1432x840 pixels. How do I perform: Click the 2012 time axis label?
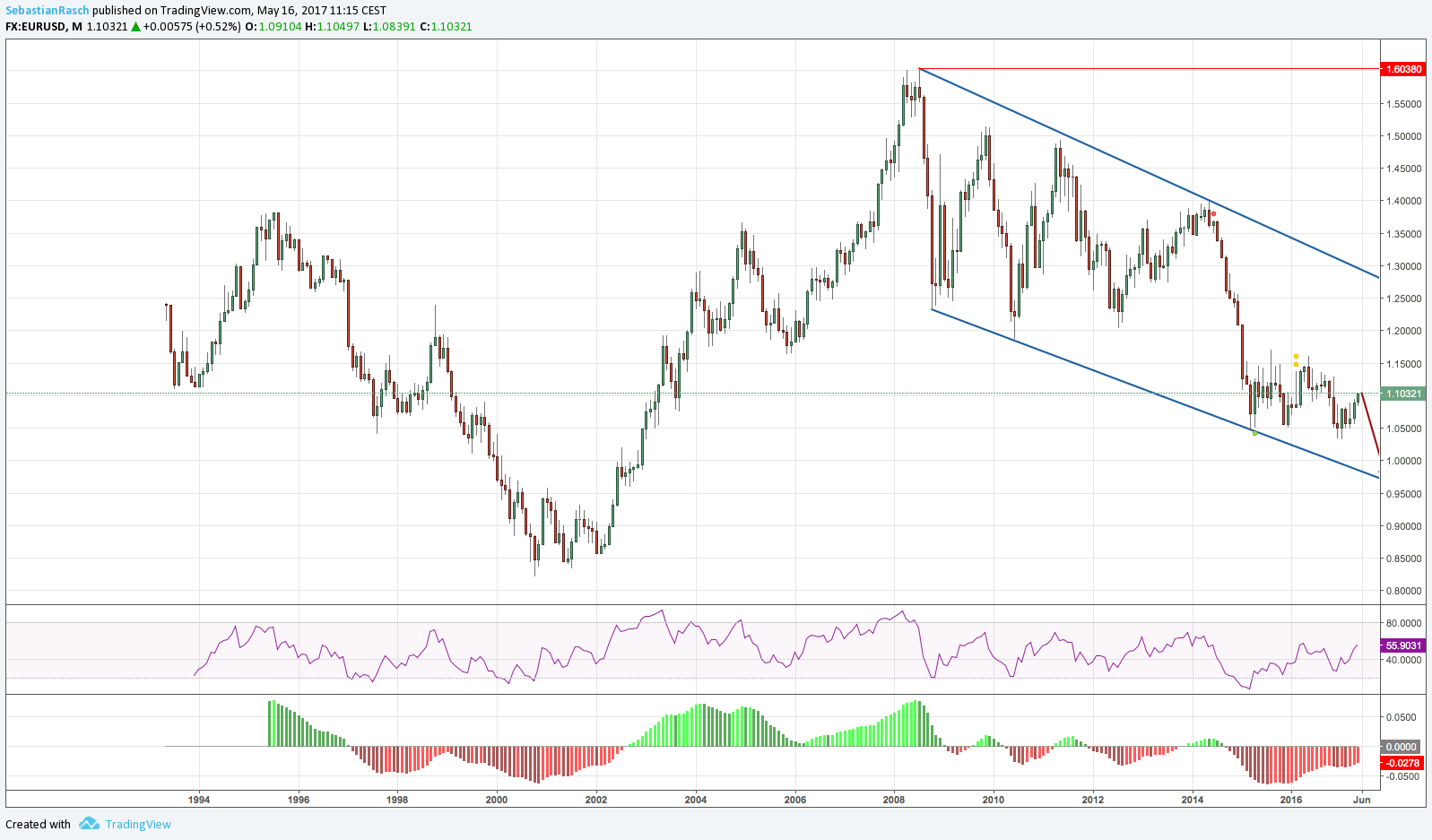pos(1093,800)
